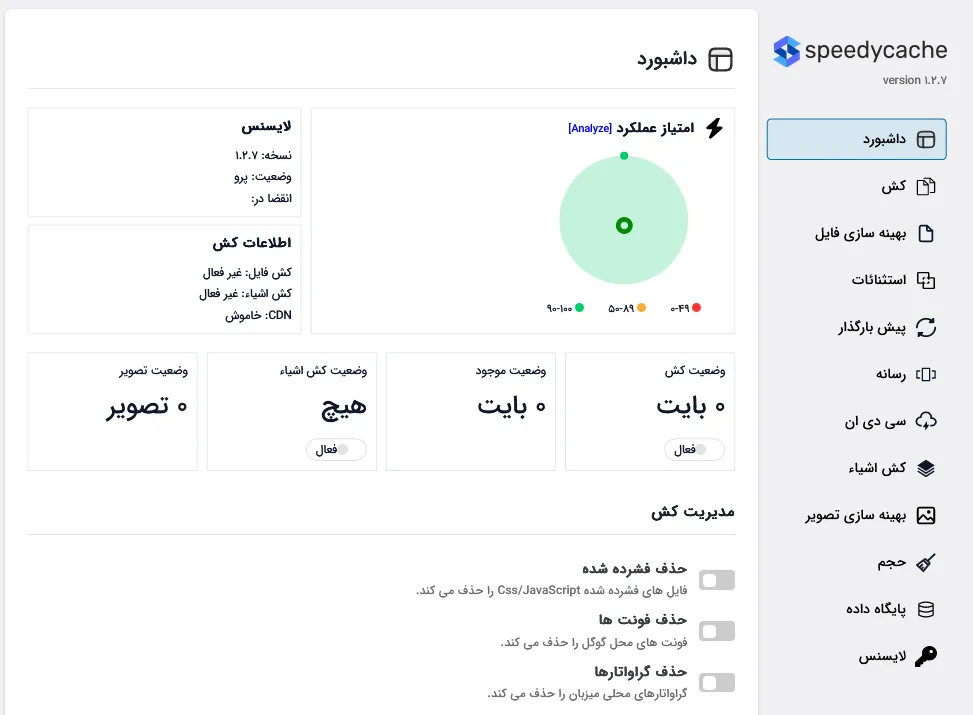Click the CDN cloud icon in sidebar
The width and height of the screenshot is (973, 715).
coord(926,421)
